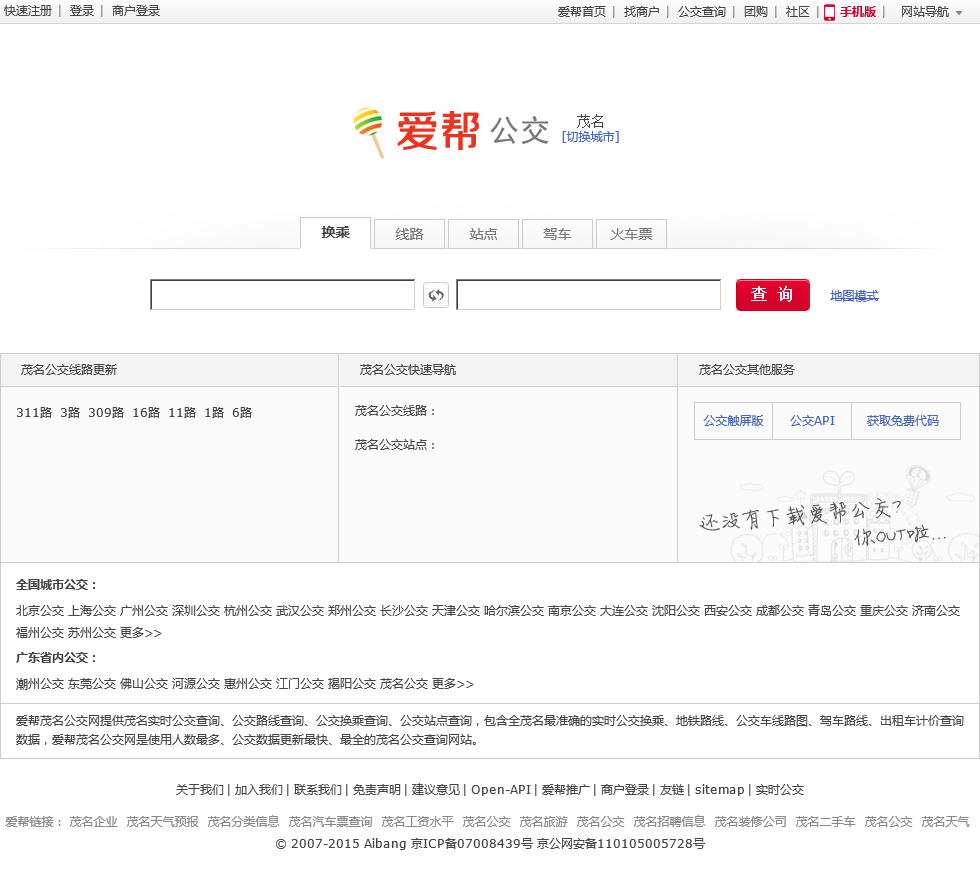Open 茂名二手车 footer link
The image size is (980, 891).
pos(825,822)
